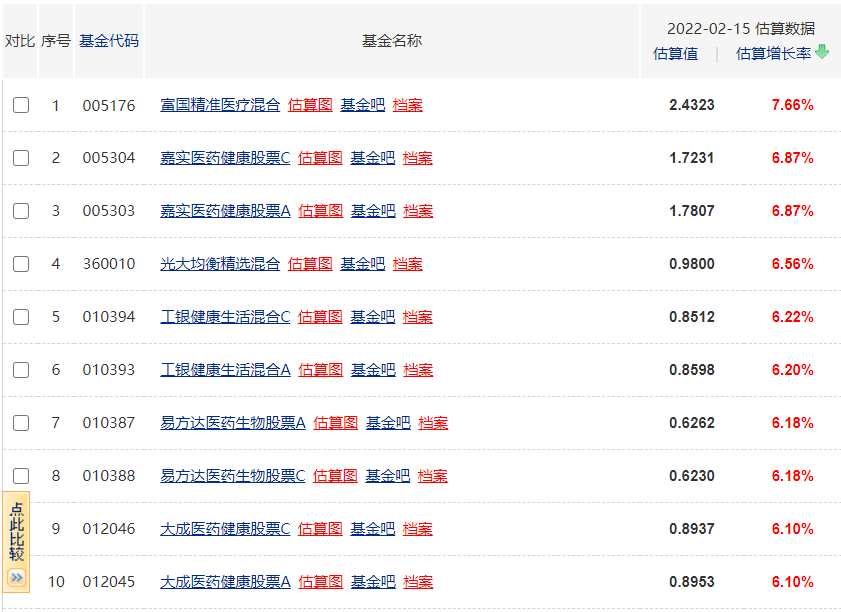
Task: Open 基金吧 for 工银健康生活混合A
Action: tap(373, 370)
